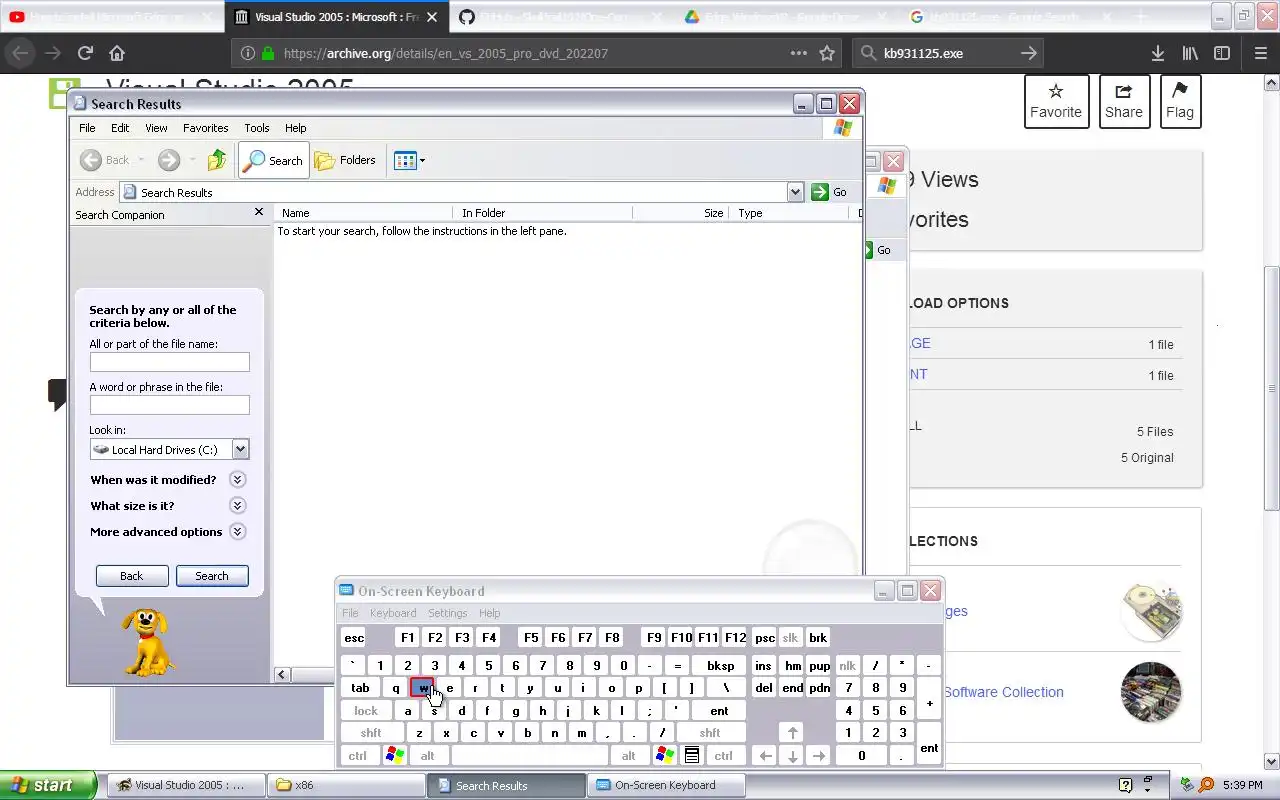Open Keyboard menu in On-Screen Keyboard
1280x800 pixels.
[393, 613]
